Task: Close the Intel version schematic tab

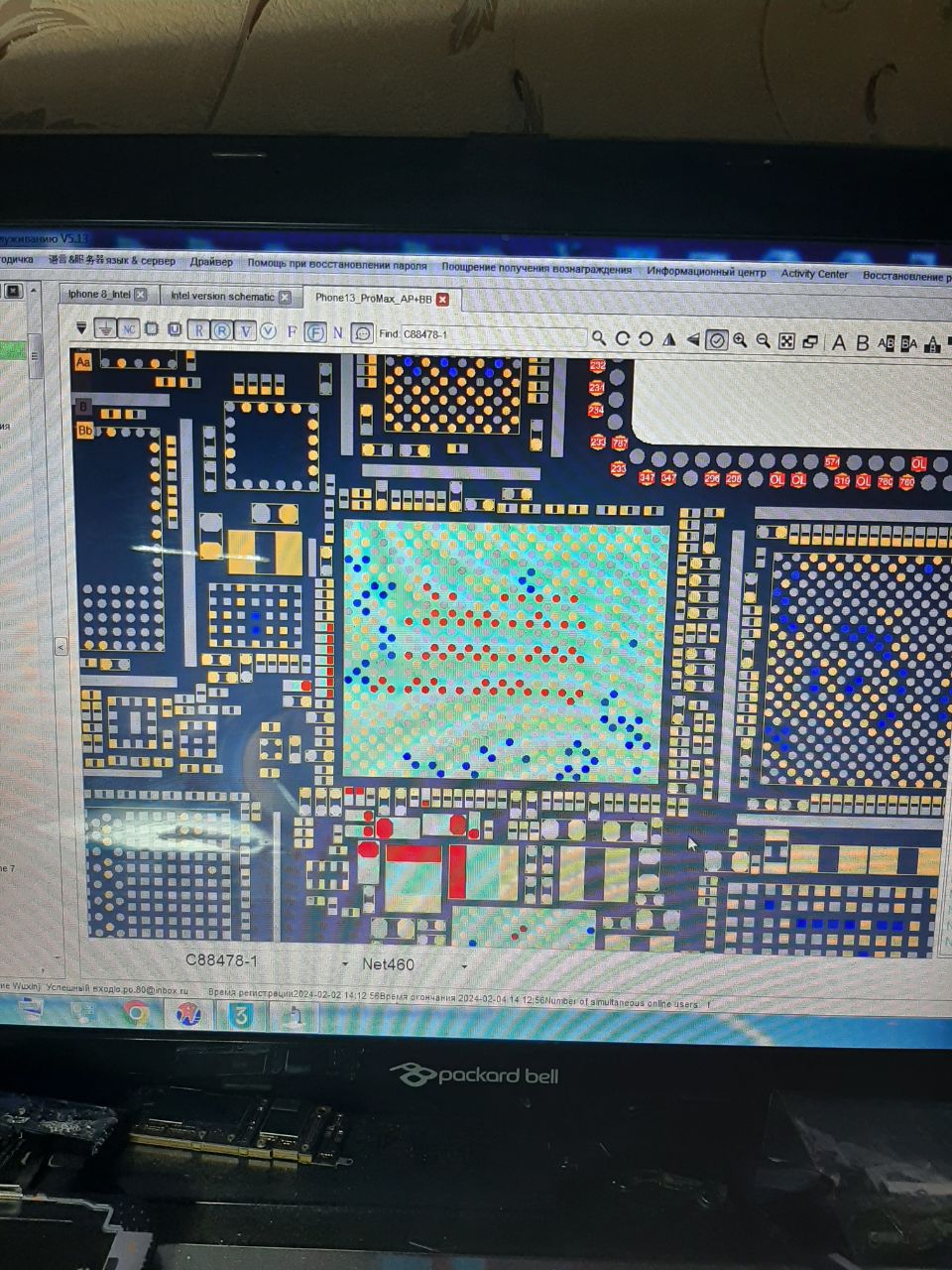Action: coord(285,297)
